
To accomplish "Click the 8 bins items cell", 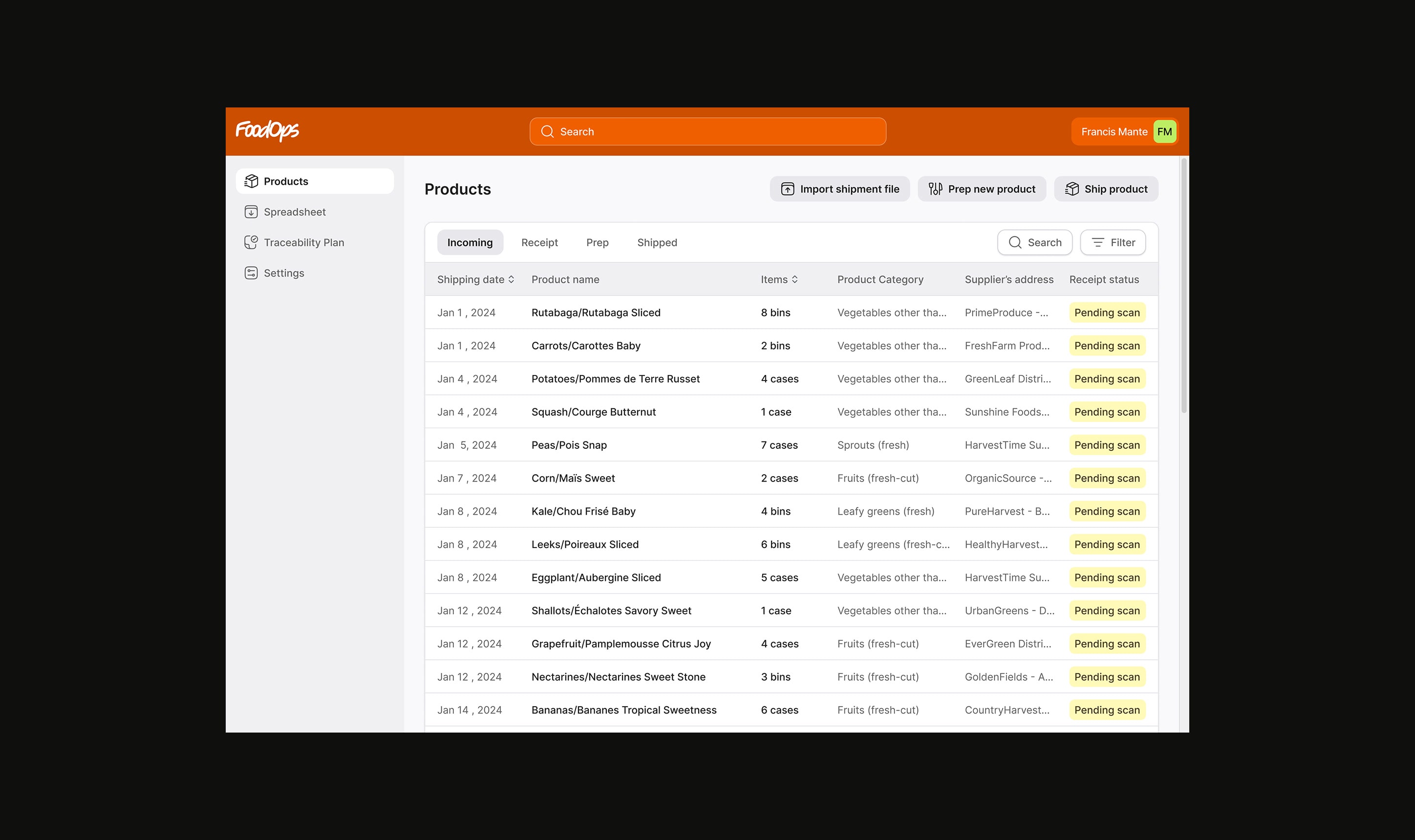I will pos(775,313).
